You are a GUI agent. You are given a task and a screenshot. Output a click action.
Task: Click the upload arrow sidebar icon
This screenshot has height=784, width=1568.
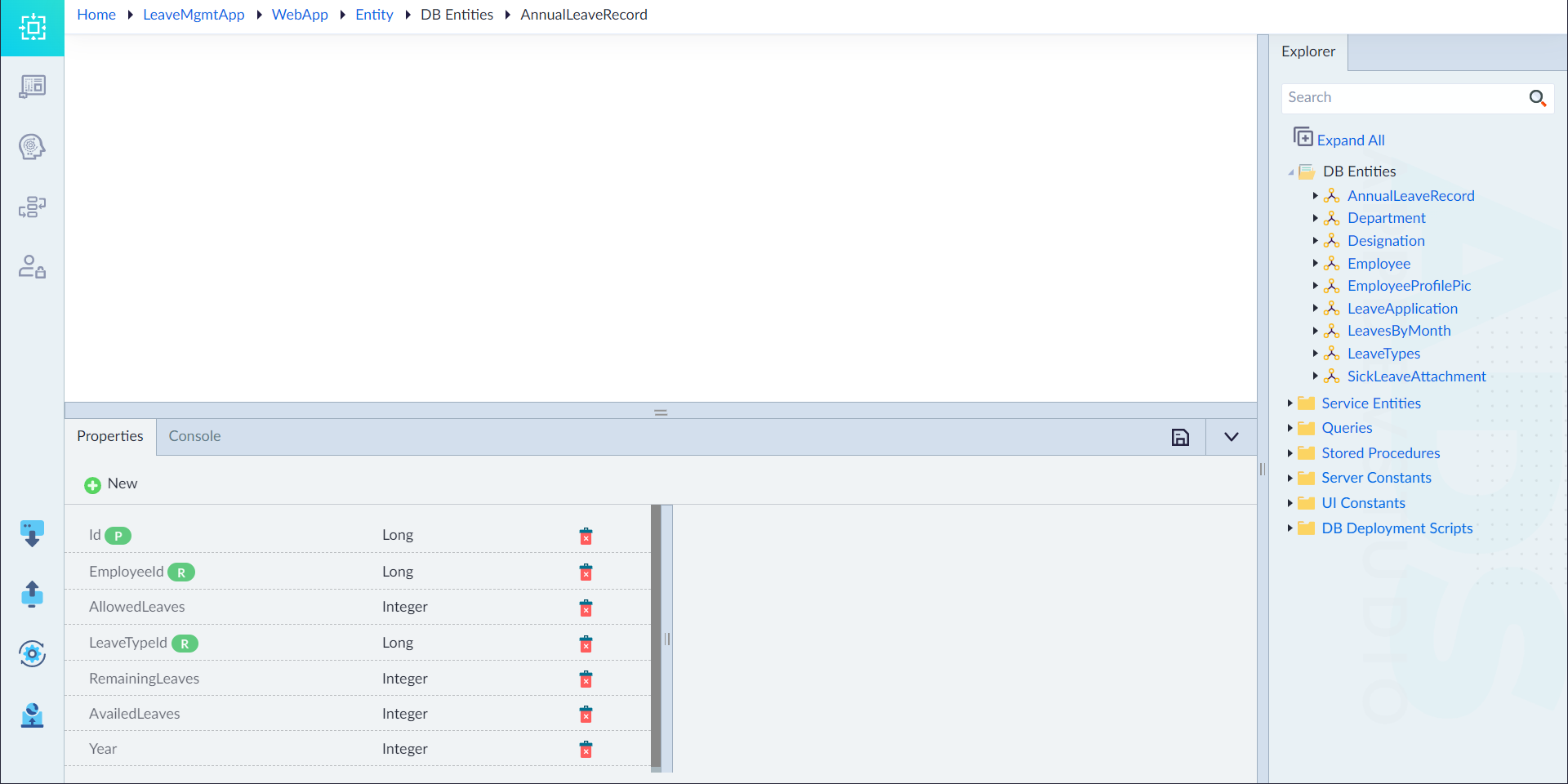coord(32,595)
